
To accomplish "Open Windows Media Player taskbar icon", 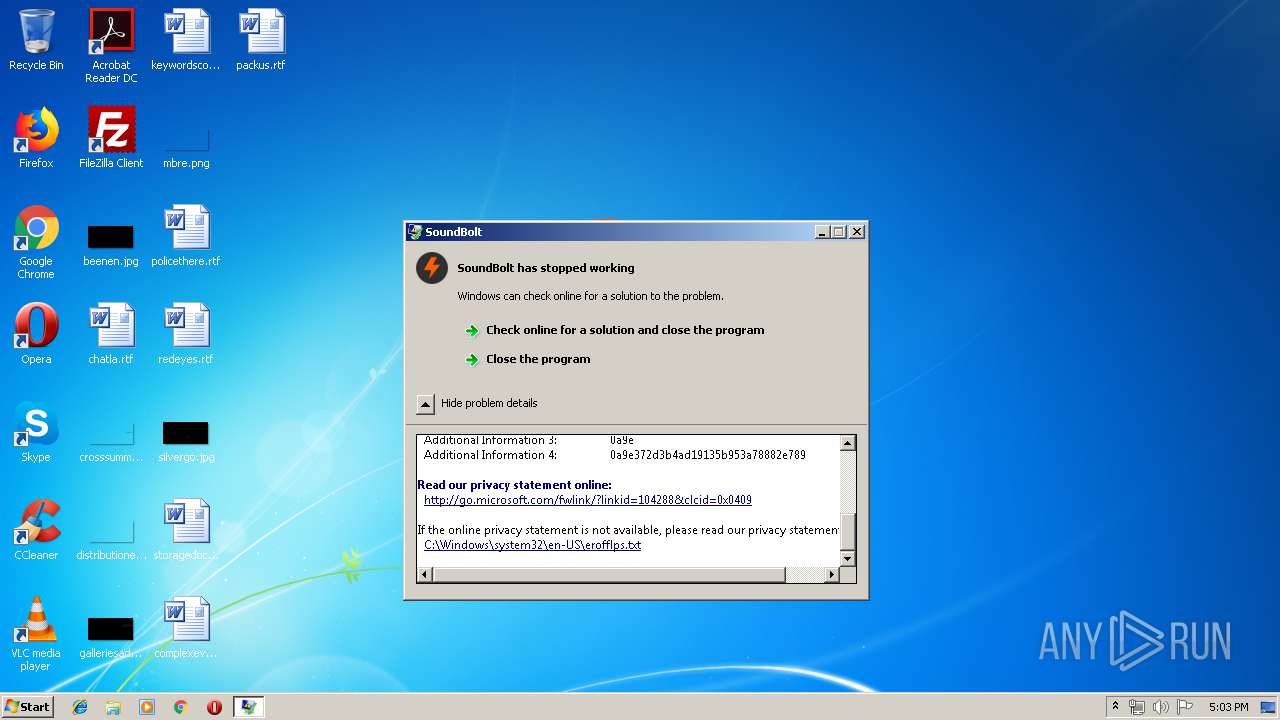I will (x=147, y=707).
